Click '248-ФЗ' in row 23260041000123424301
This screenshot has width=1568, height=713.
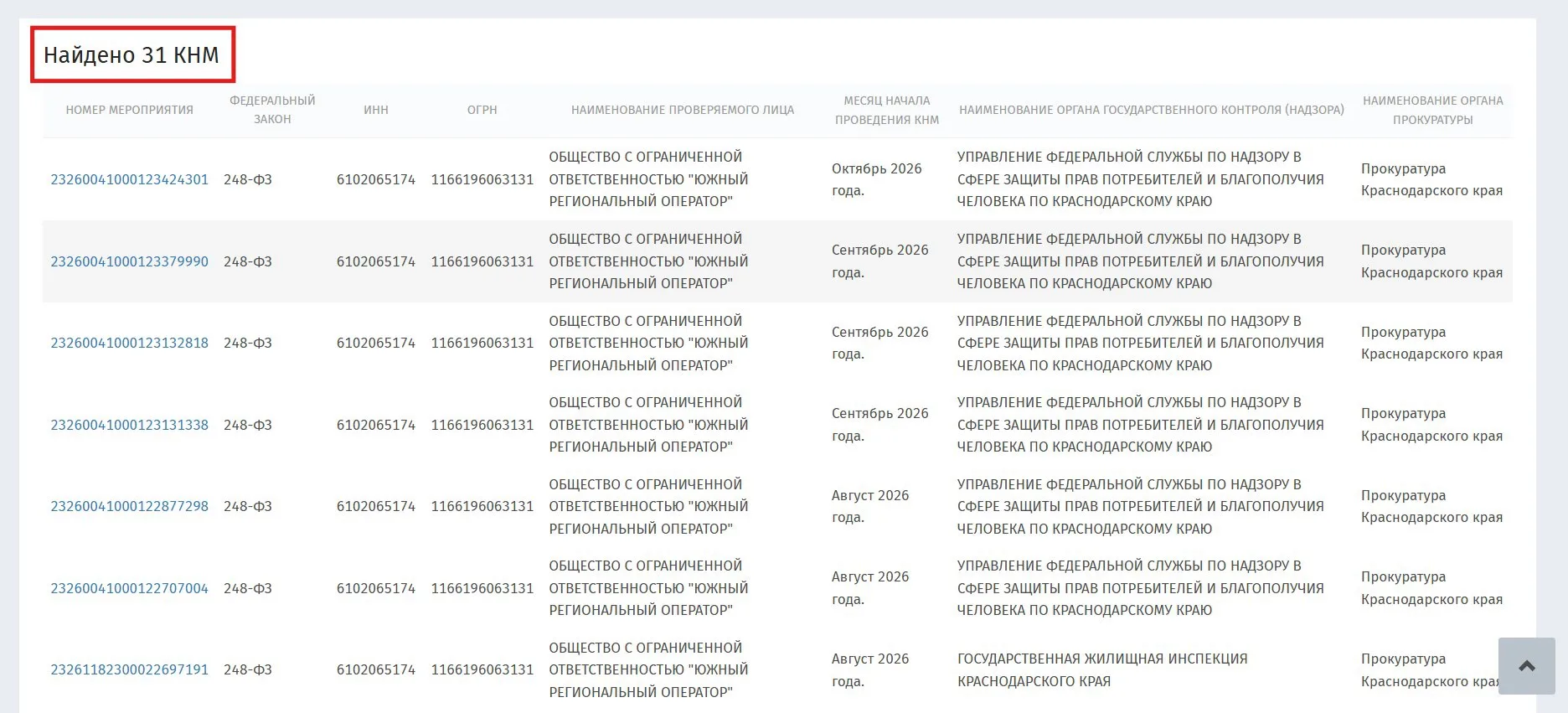[x=248, y=179]
